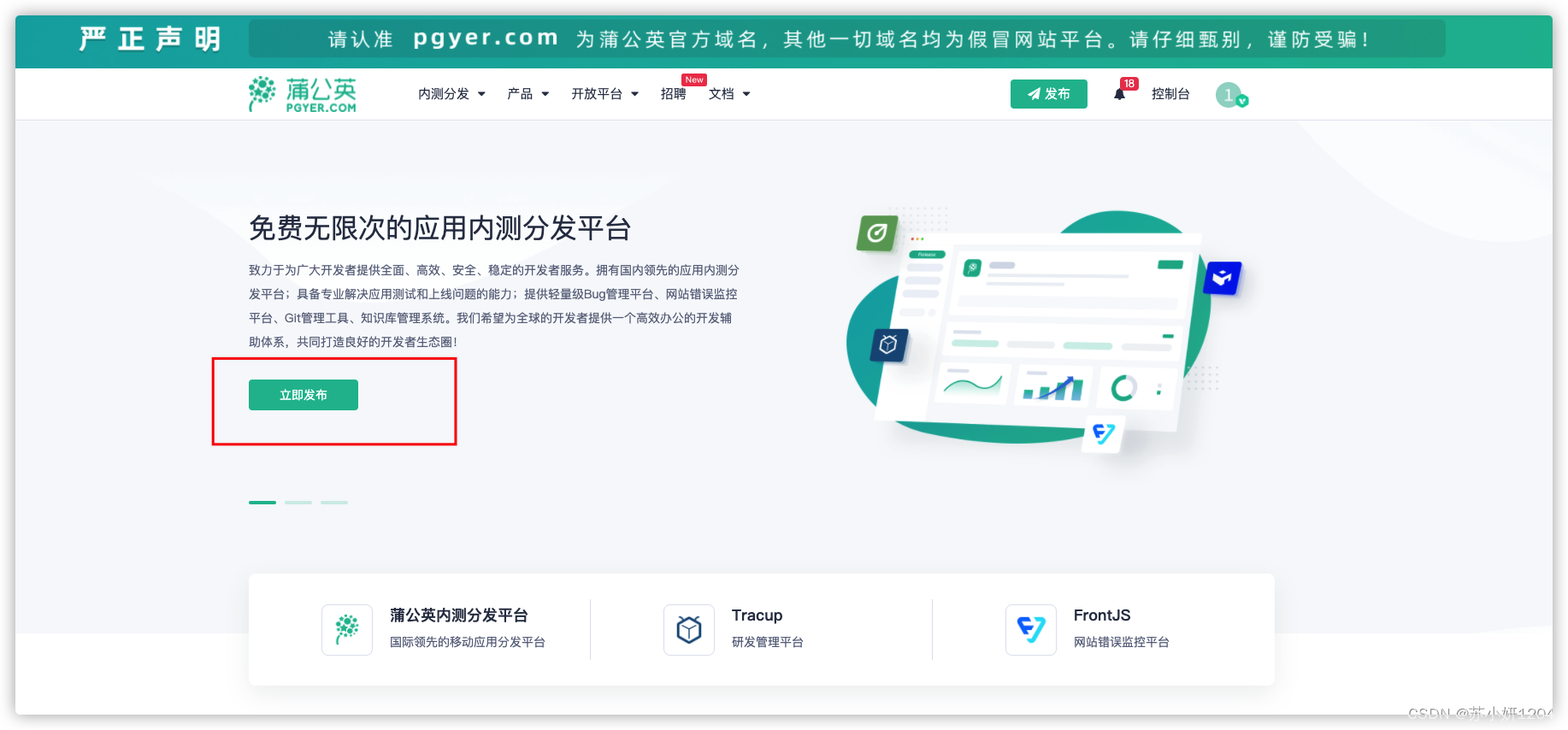Click green leaf icon in hero illustration

tap(877, 233)
